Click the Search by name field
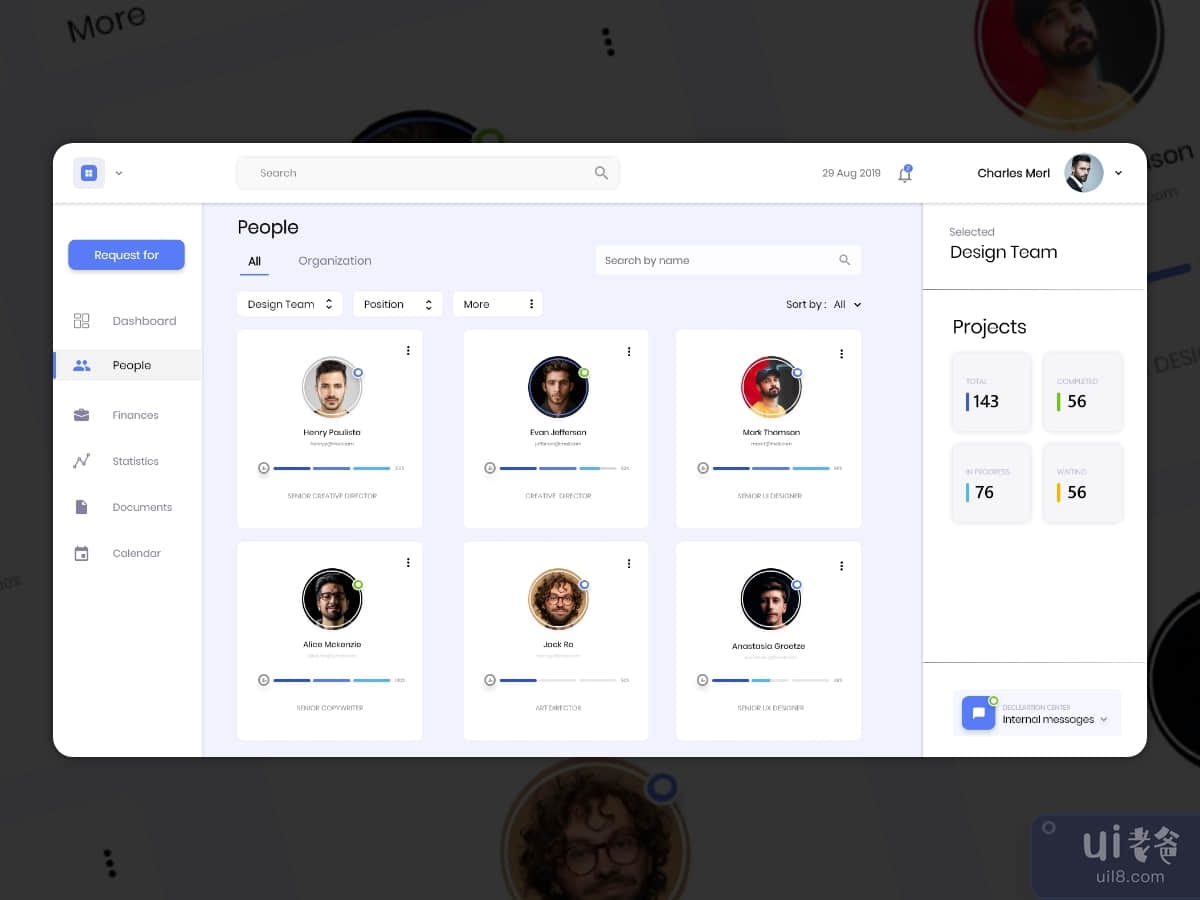1200x900 pixels. pyautogui.click(x=720, y=260)
